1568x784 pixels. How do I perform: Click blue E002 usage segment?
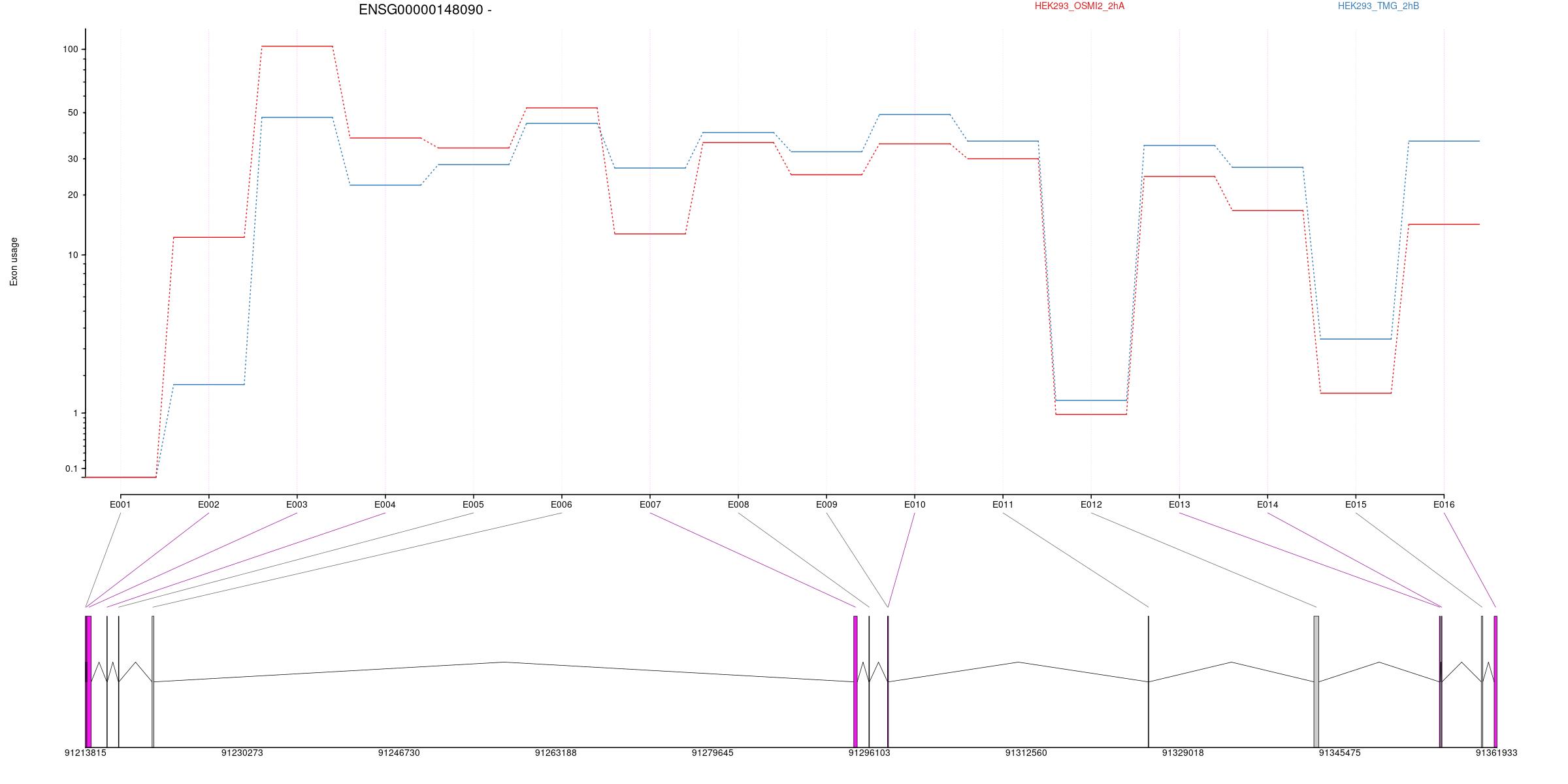(x=209, y=385)
